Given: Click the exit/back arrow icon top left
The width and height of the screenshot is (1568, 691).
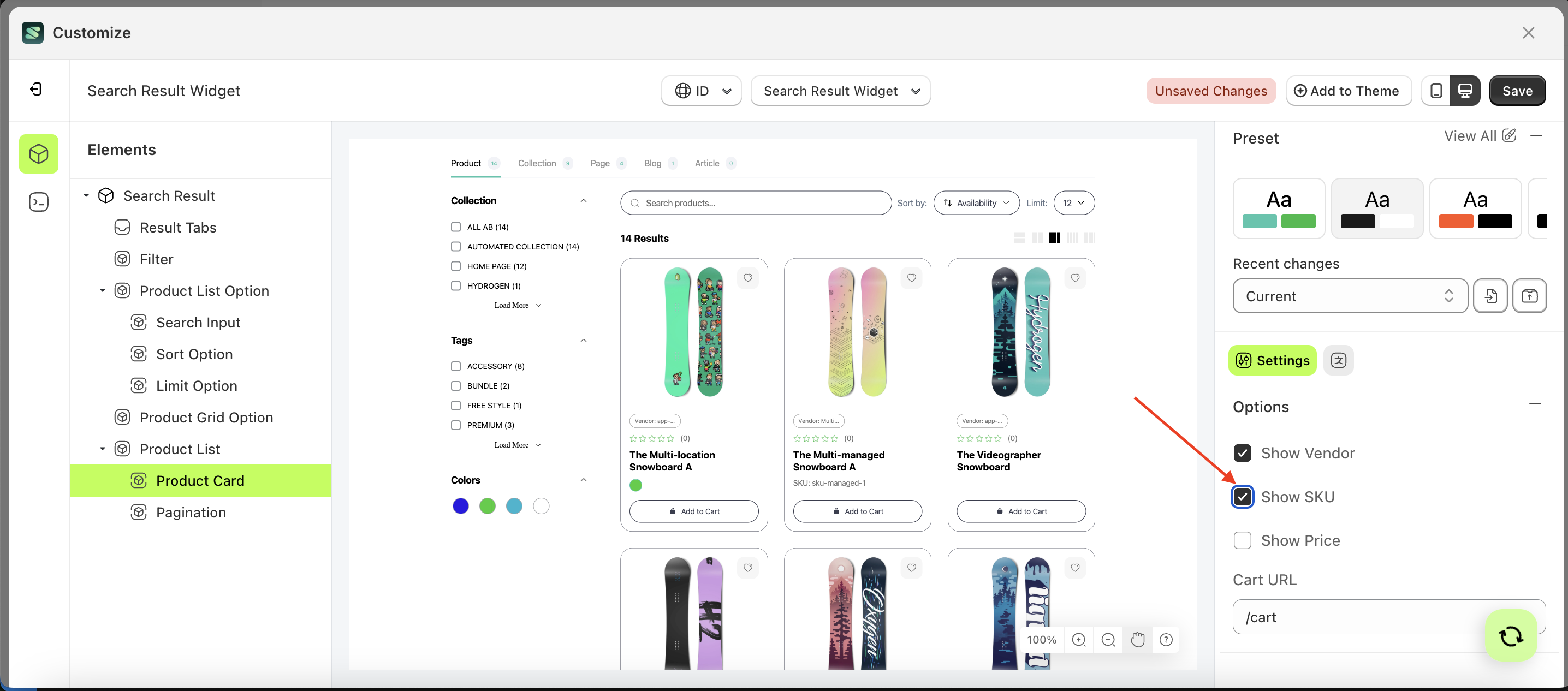Looking at the screenshot, I should 36,89.
